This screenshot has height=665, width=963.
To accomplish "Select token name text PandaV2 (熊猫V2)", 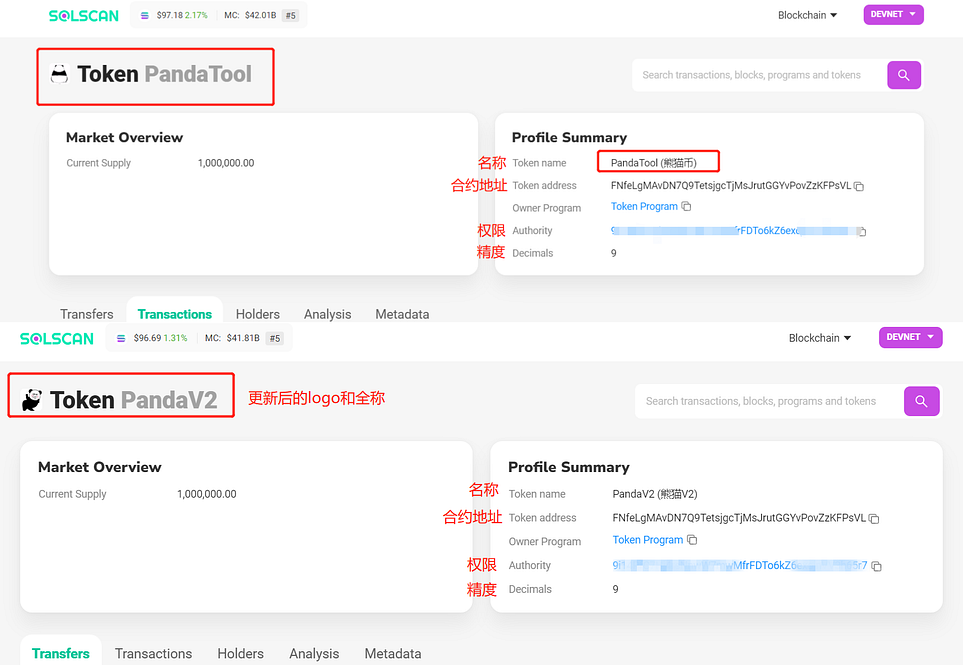I will pos(655,494).
